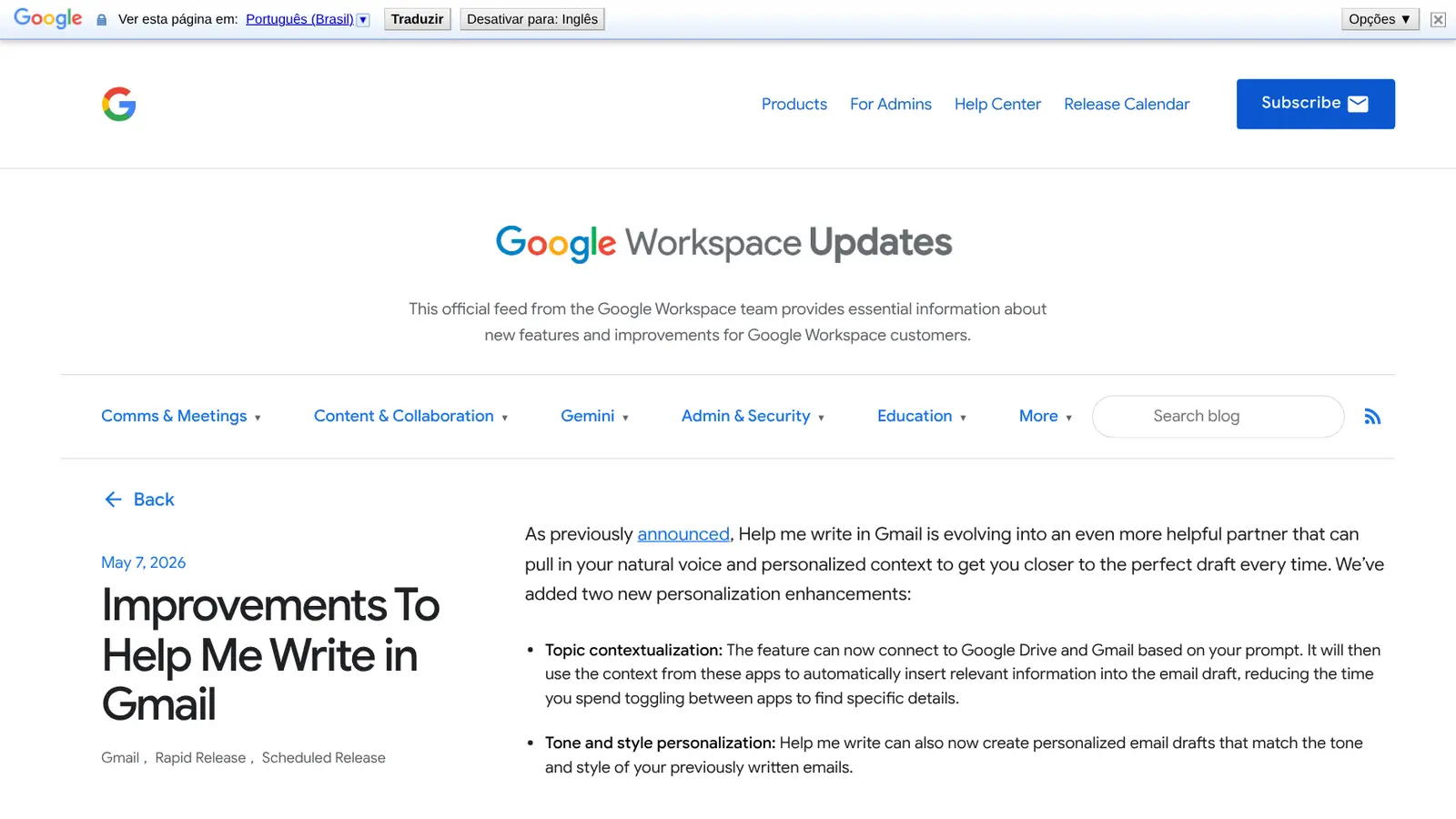The height and width of the screenshot is (819, 1456).
Task: Click the Subscribe button
Action: point(1315,104)
